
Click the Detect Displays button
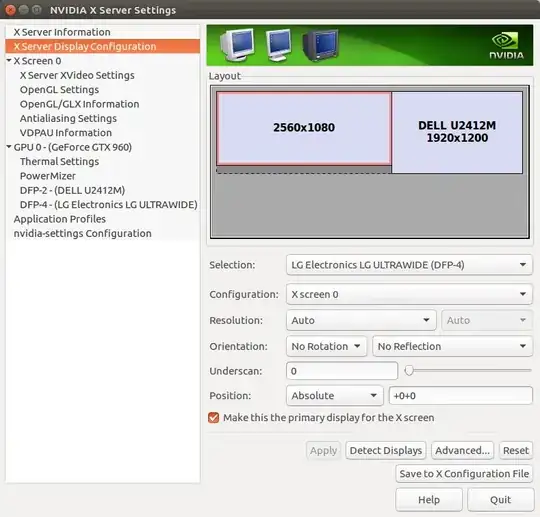click(x=386, y=451)
